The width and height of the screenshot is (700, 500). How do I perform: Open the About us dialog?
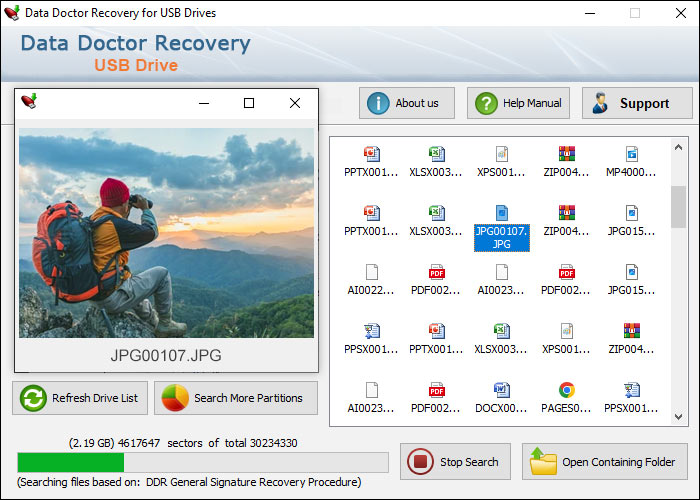(407, 103)
